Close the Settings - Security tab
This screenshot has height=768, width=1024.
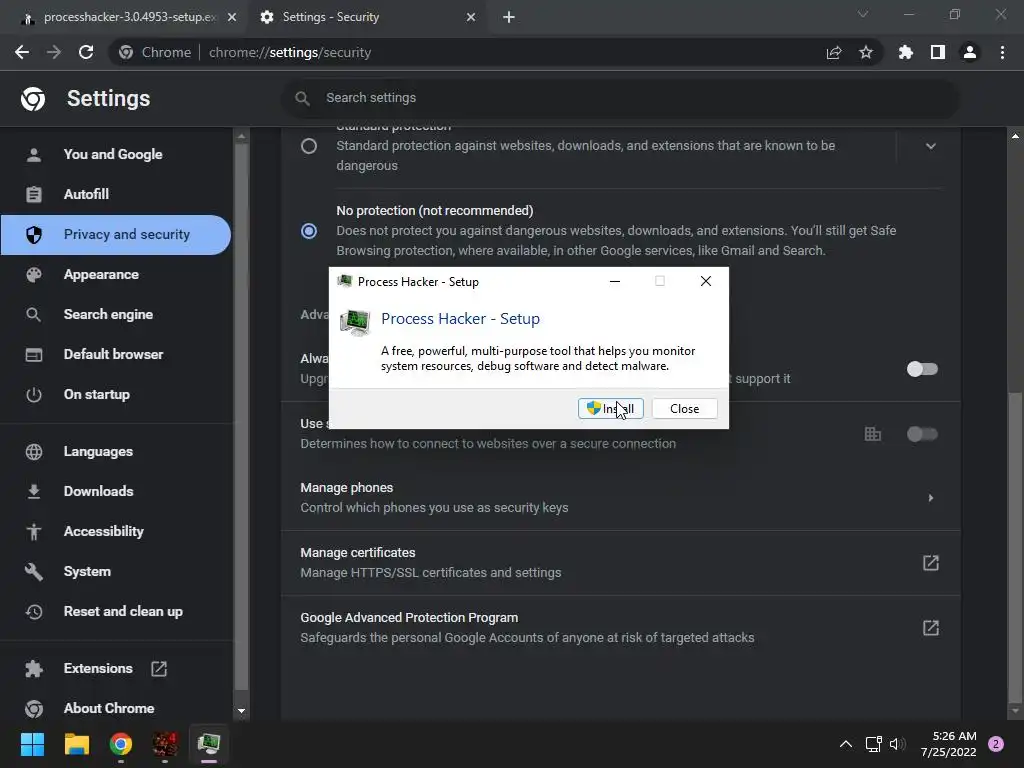[471, 17]
